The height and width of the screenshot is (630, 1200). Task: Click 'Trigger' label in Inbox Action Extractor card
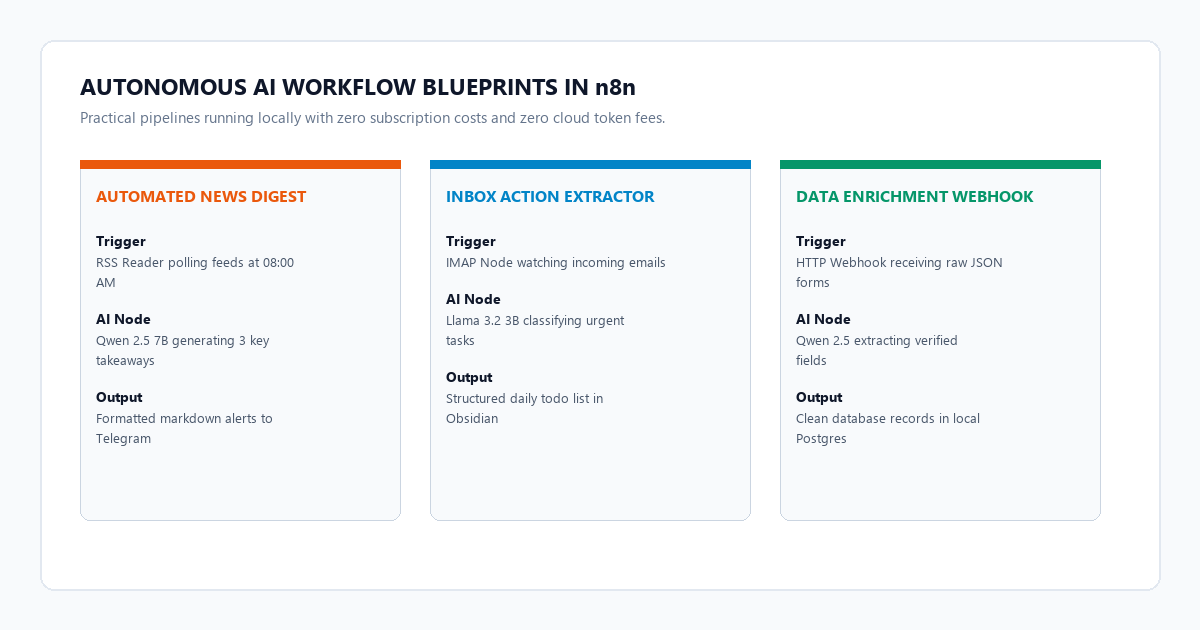[x=471, y=241]
